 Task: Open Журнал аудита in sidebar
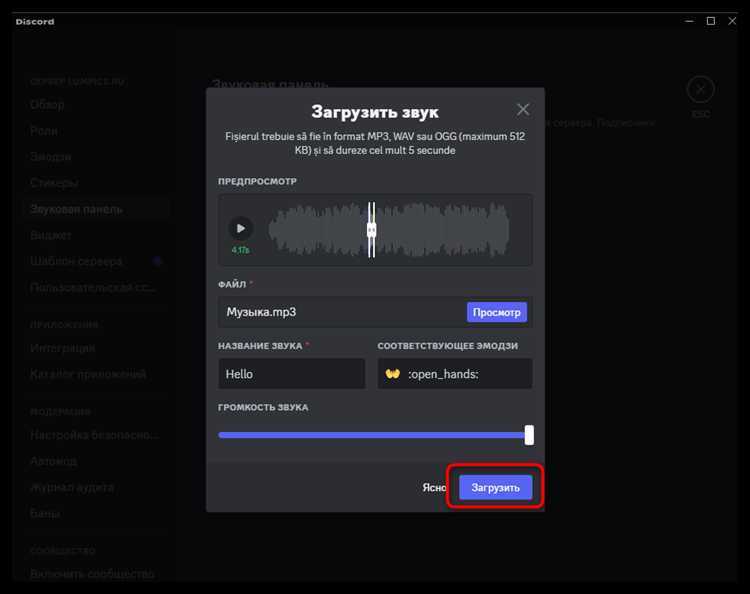coord(72,487)
